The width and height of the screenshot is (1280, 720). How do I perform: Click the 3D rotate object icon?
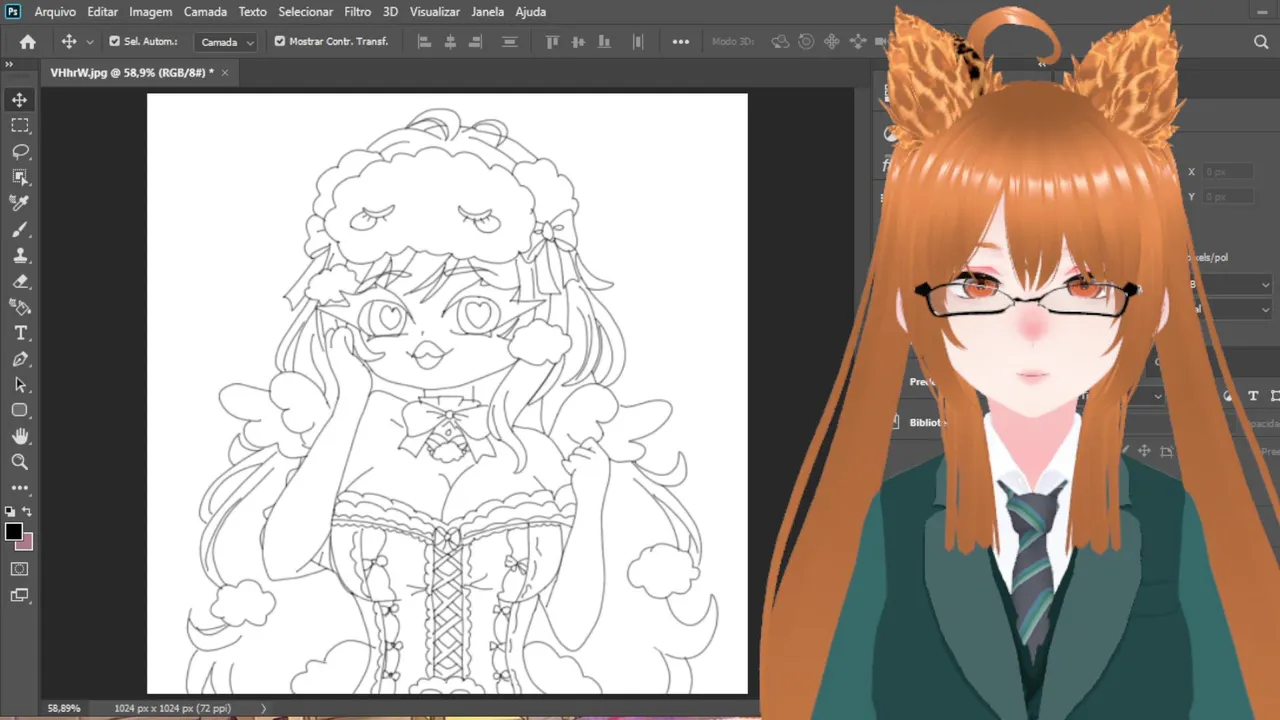[780, 42]
